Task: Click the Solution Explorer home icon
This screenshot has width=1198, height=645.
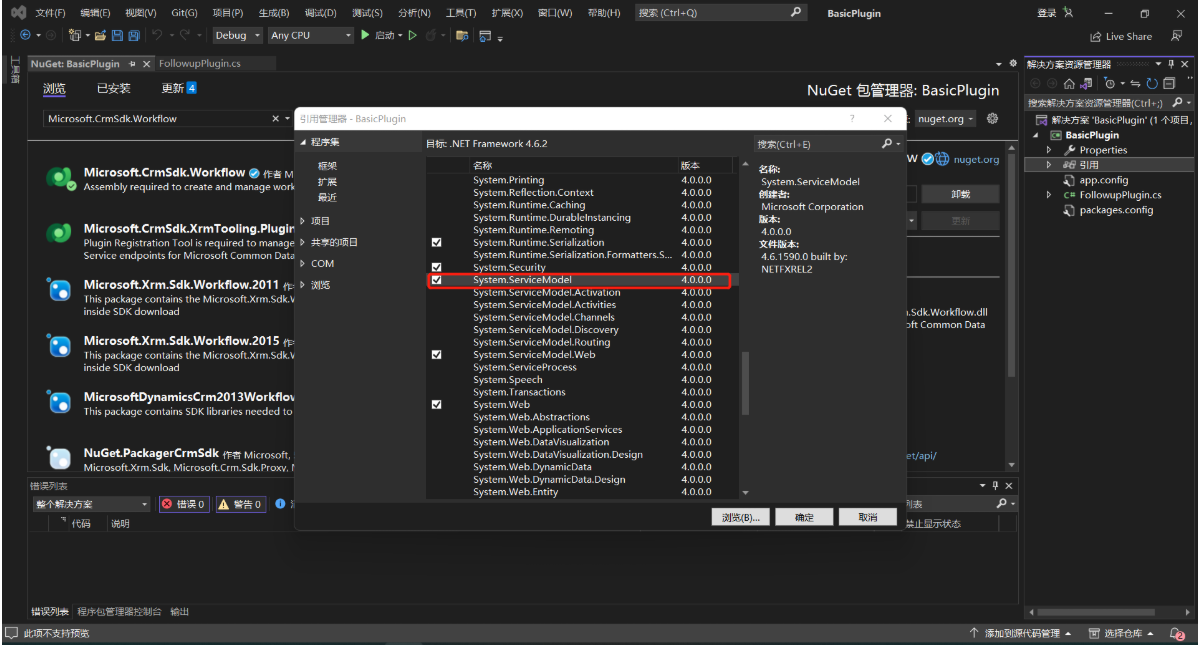Action: pyautogui.click(x=1069, y=83)
